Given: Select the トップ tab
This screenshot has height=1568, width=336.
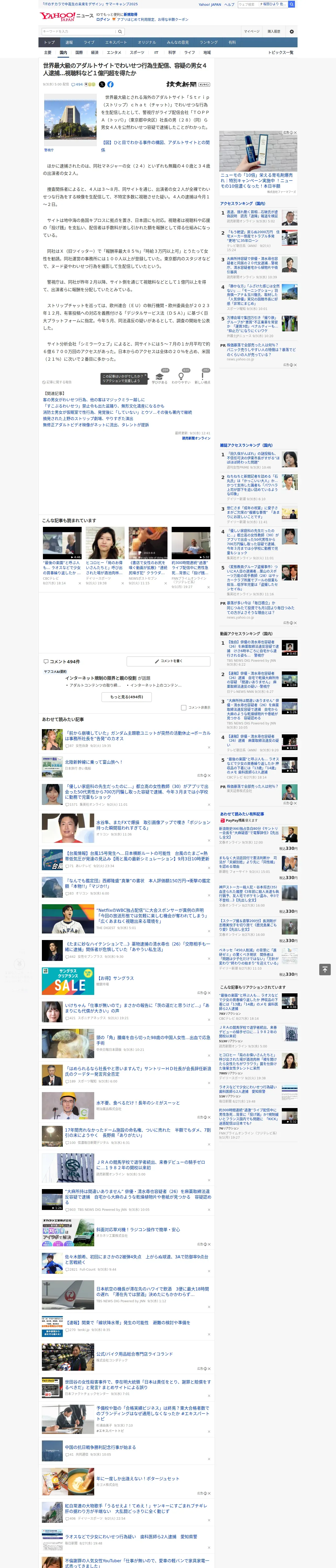Looking at the screenshot, I should pos(49,42).
